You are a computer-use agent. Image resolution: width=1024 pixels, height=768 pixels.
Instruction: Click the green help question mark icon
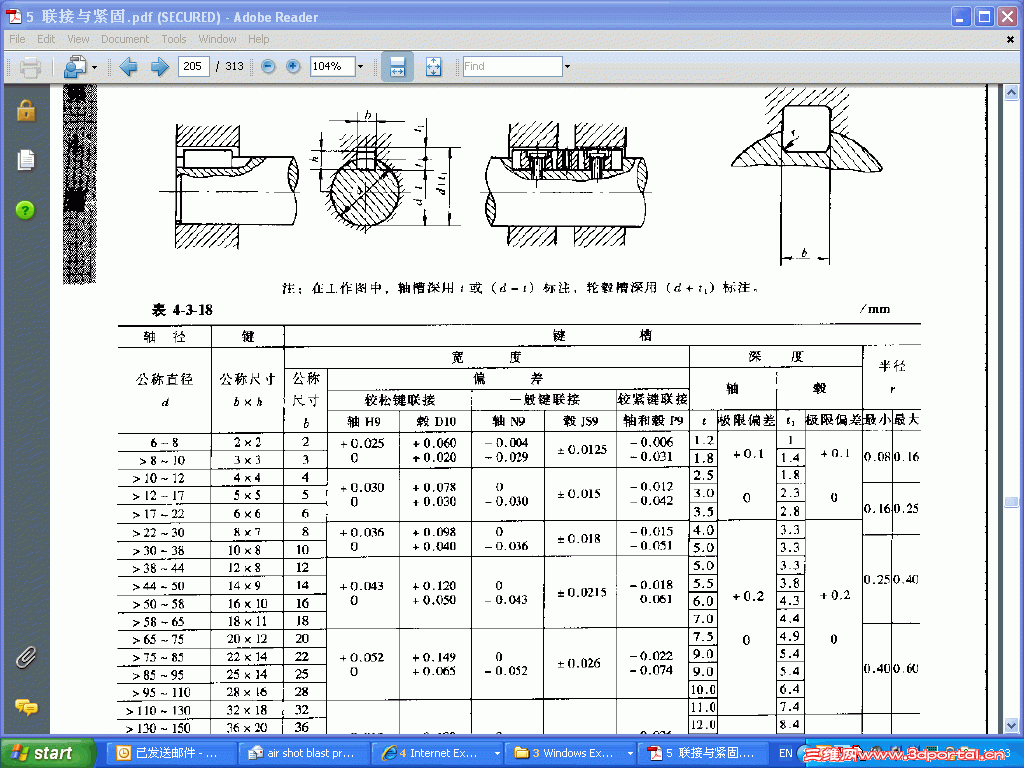pos(25,210)
